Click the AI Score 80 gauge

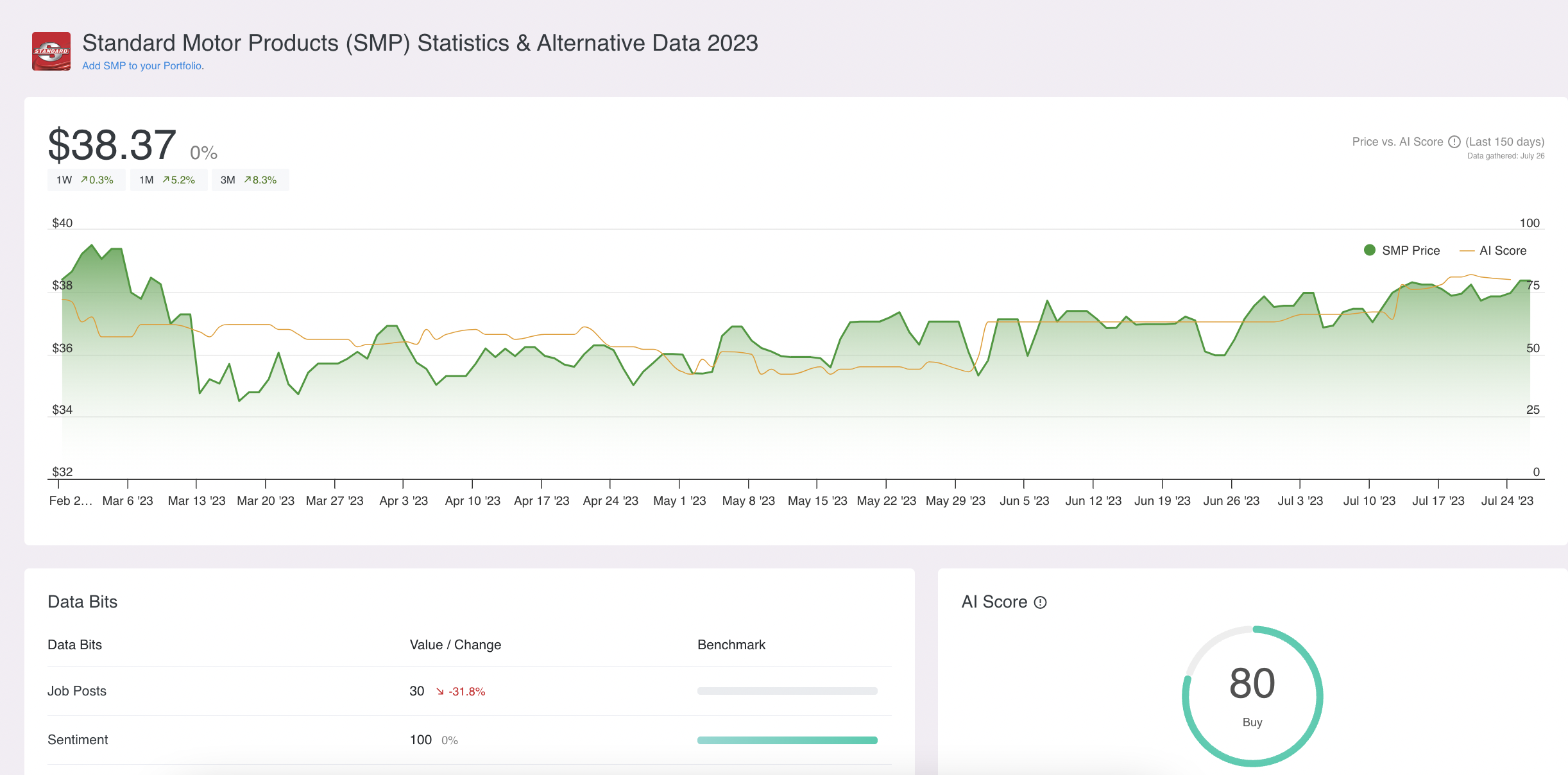pos(1252,696)
